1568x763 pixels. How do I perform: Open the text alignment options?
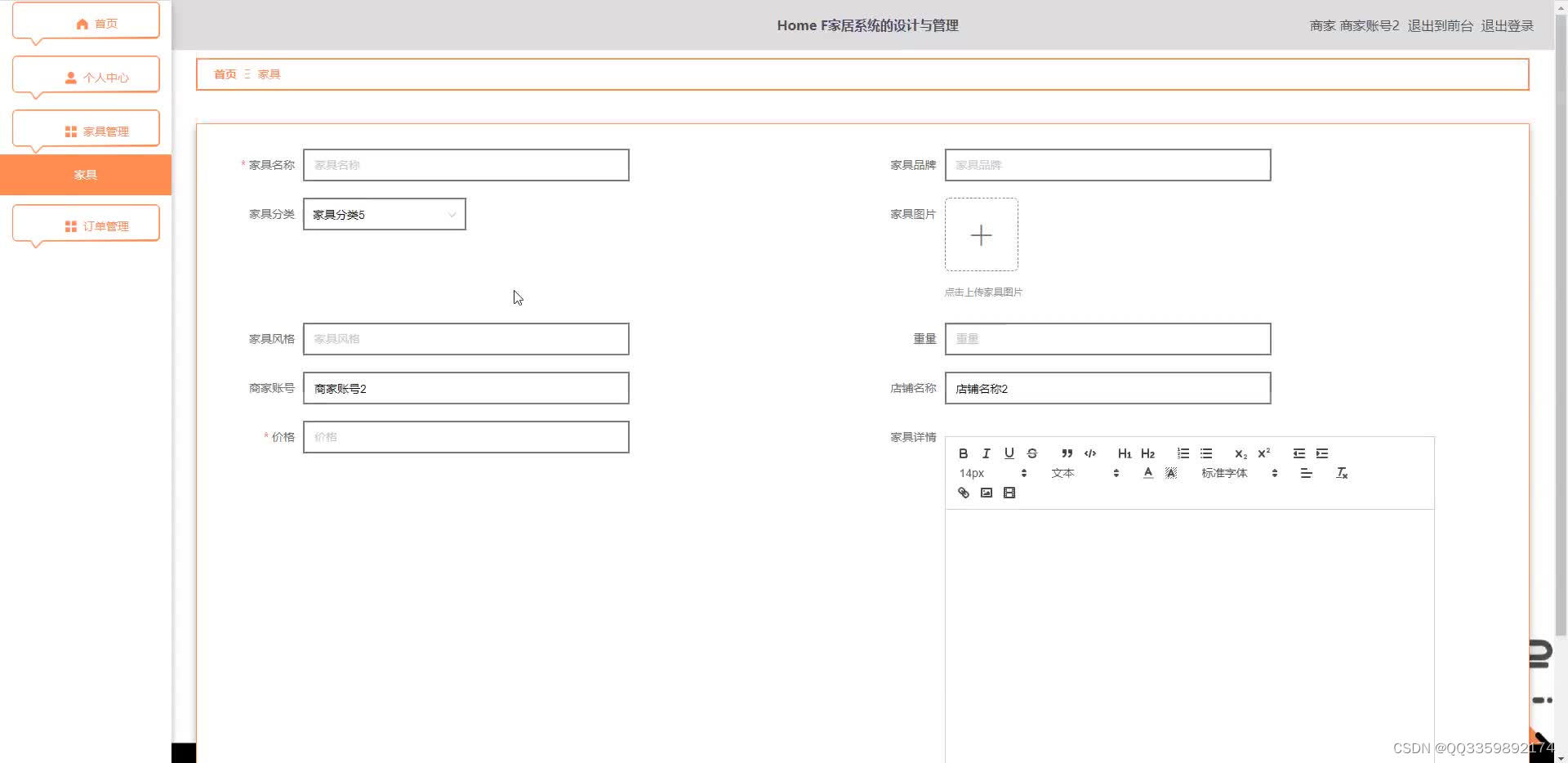tap(1306, 473)
